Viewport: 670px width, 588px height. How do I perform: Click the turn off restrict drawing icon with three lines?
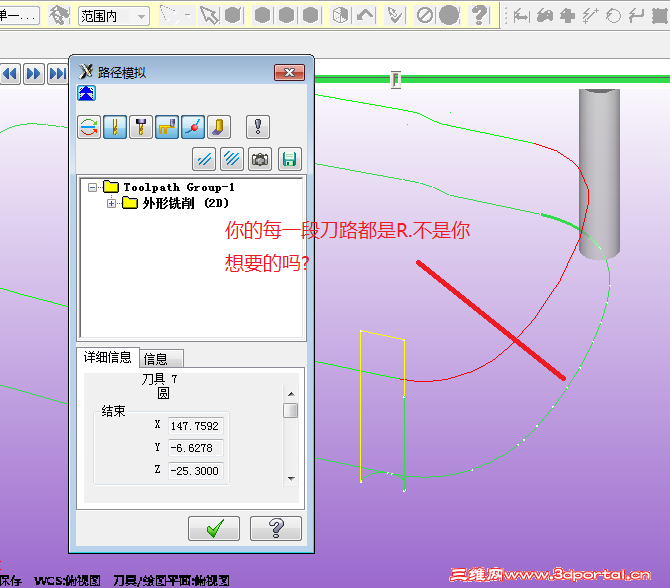tap(232, 159)
